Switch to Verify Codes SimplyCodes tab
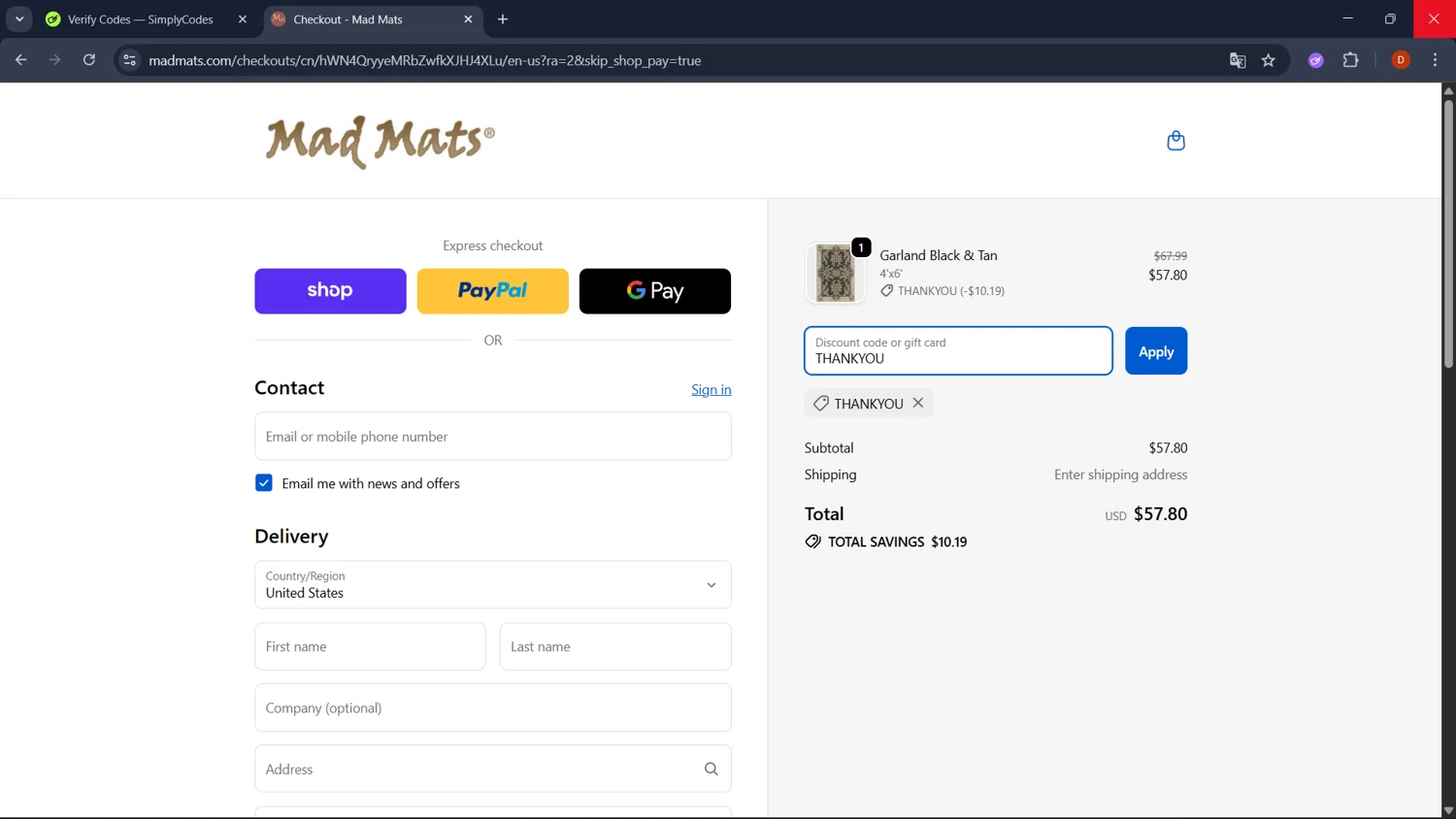Screen dimensions: 1456x819 click(141, 19)
